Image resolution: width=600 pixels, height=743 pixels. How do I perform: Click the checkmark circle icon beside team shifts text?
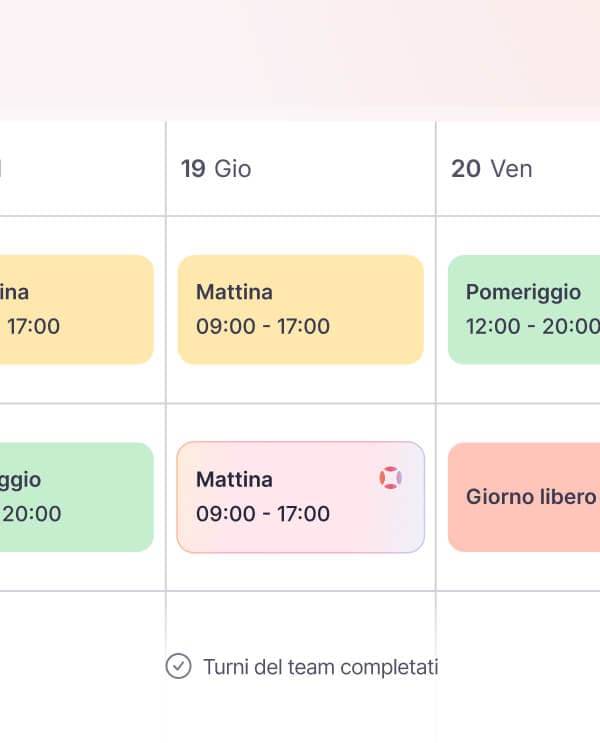178,666
